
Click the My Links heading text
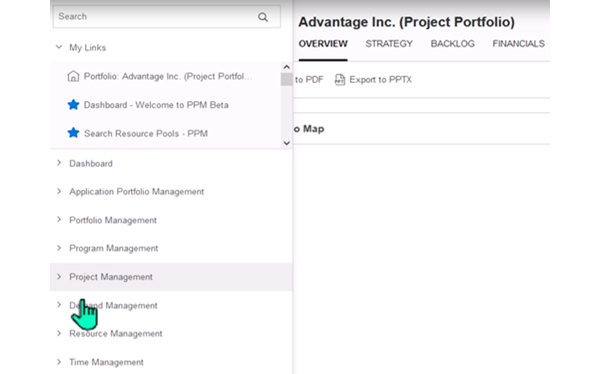click(87, 47)
